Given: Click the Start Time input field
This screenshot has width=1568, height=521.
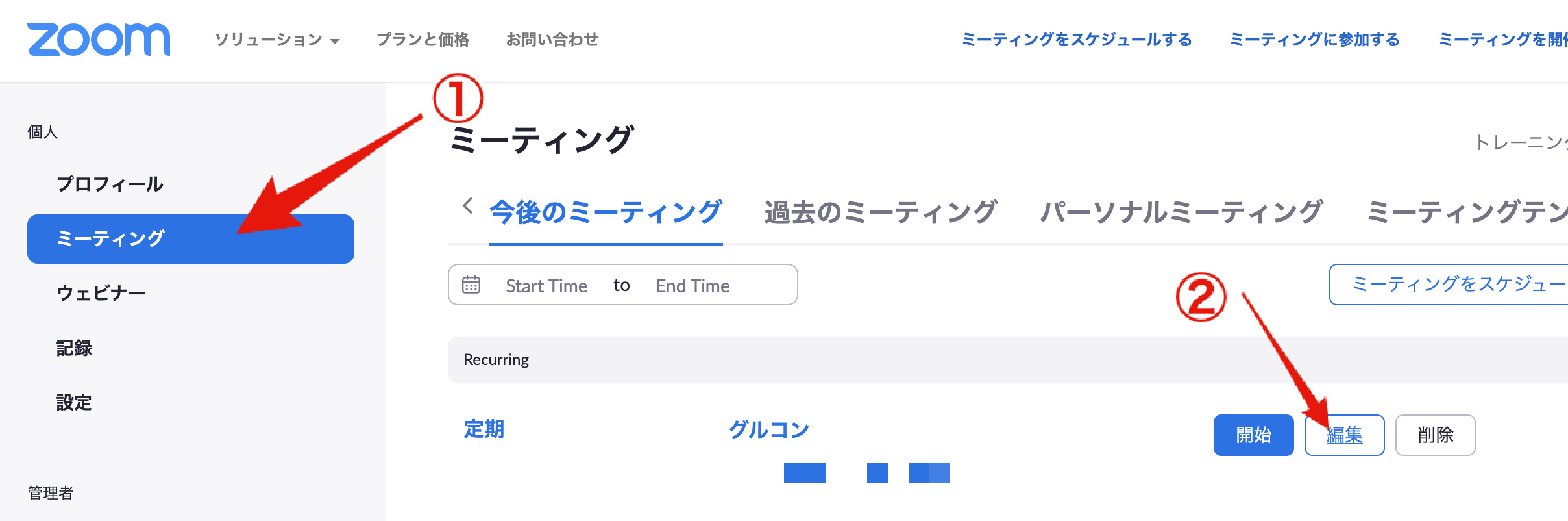Looking at the screenshot, I should pos(546,286).
